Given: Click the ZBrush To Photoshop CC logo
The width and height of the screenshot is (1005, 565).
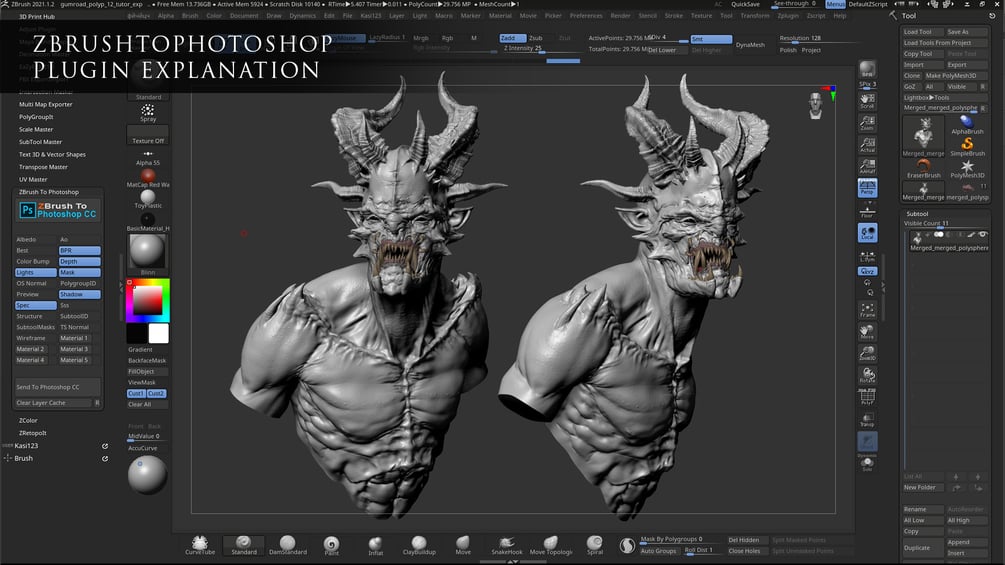Looking at the screenshot, I should (58, 210).
